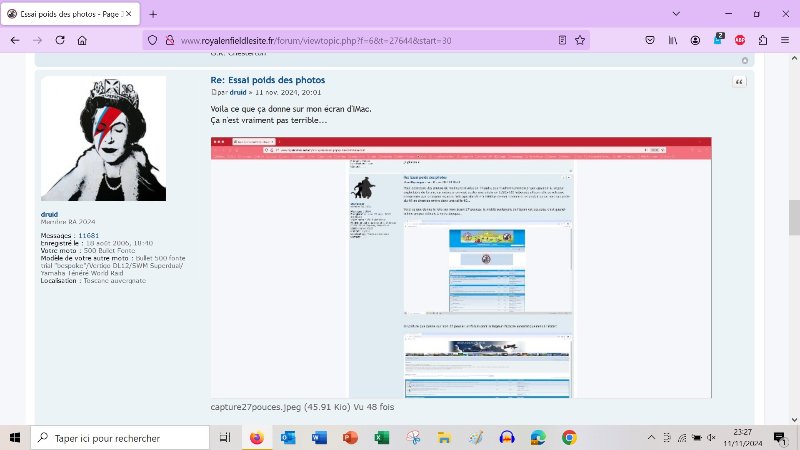Open the Adblock Plus extension
Image resolution: width=800 pixels, height=450 pixels.
pos(740,40)
